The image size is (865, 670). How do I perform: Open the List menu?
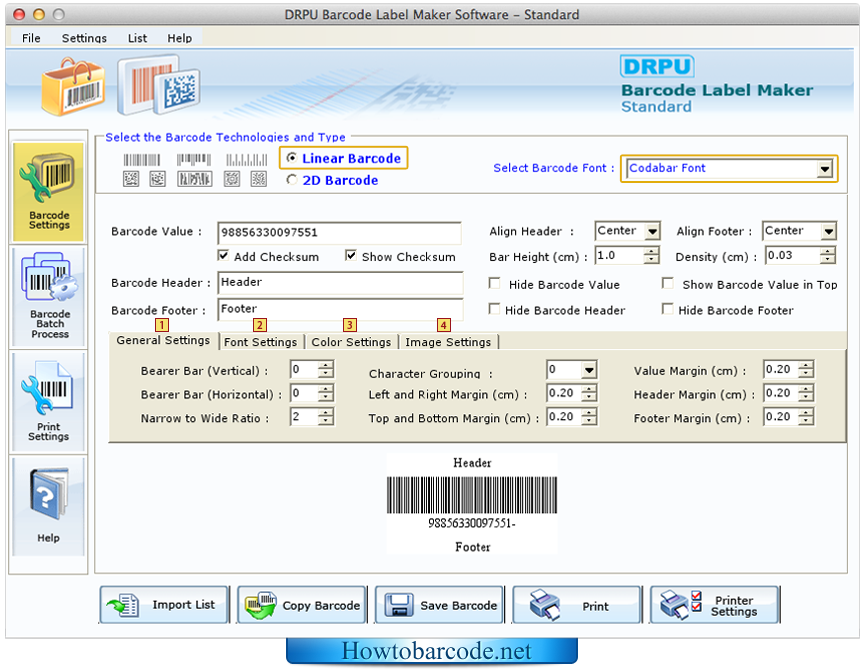click(x=137, y=38)
